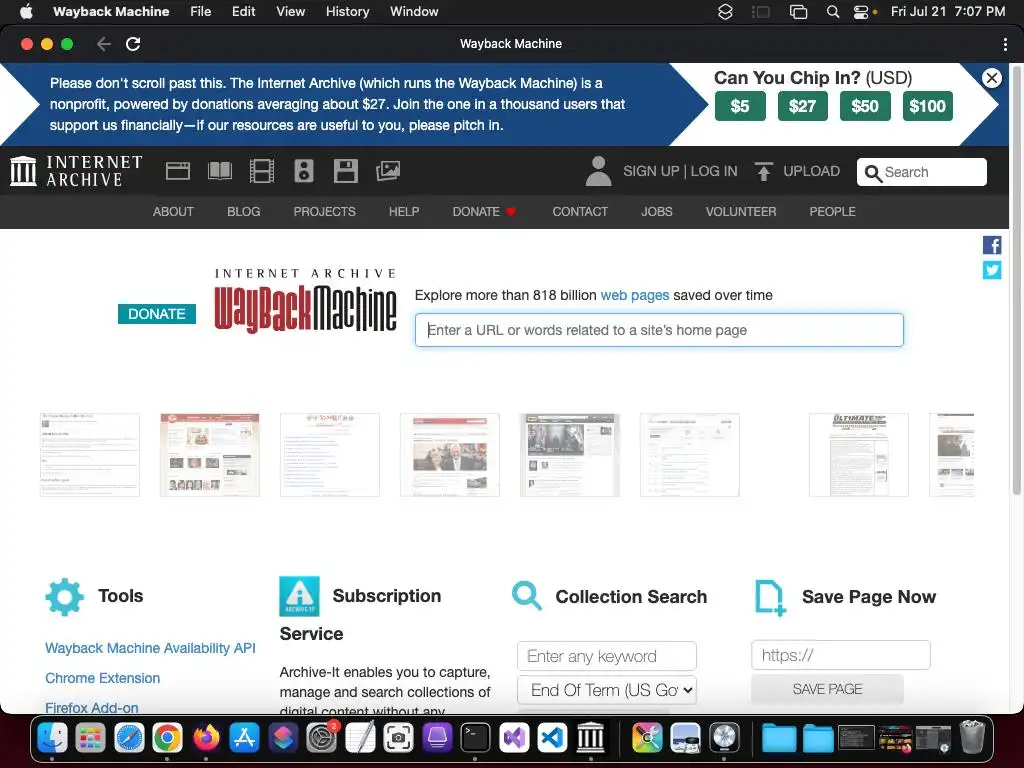Click the user avatar icon
This screenshot has height=768, width=1024.
598,171
